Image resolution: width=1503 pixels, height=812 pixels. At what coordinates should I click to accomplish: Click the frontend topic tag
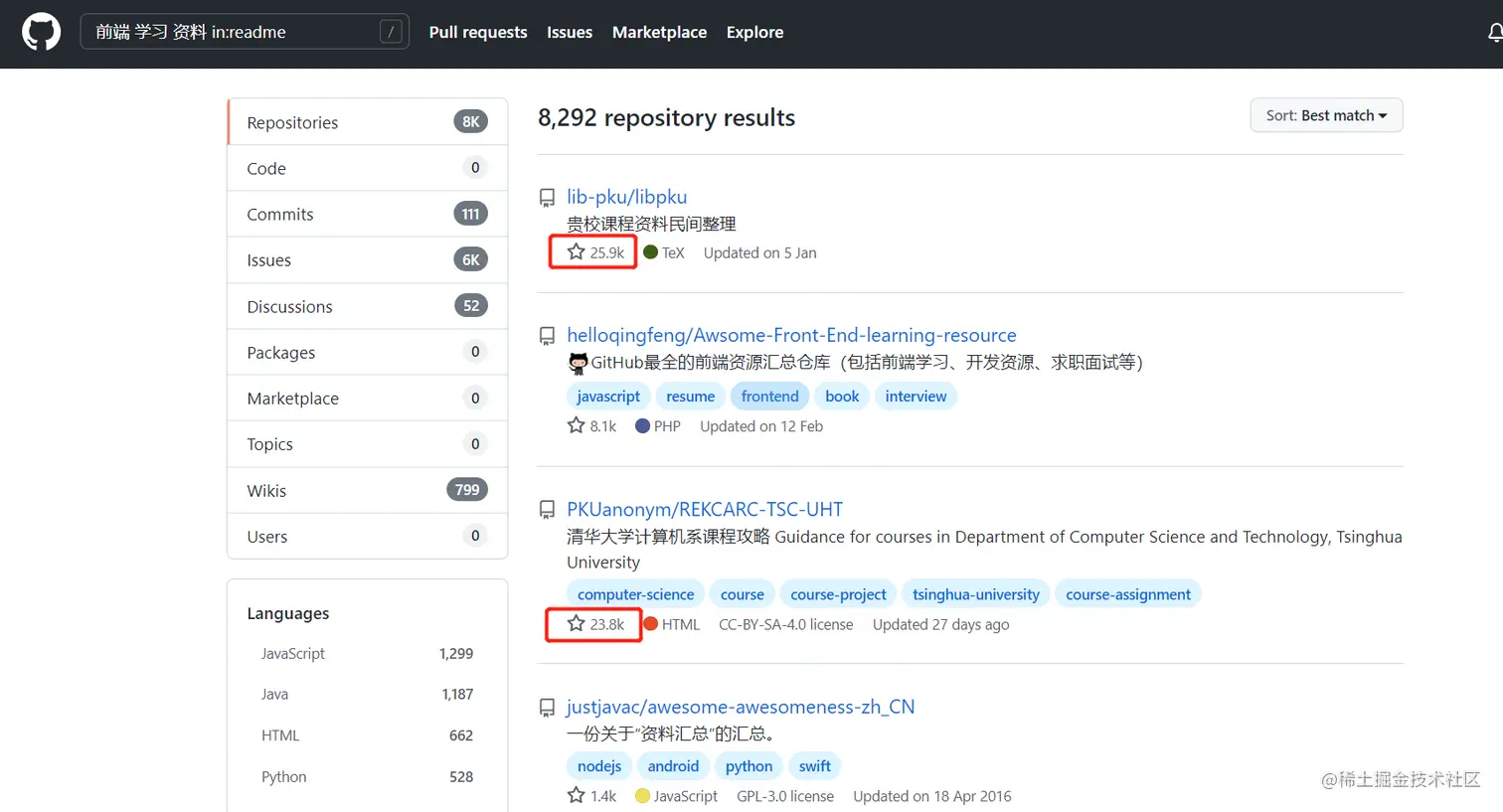(x=769, y=396)
